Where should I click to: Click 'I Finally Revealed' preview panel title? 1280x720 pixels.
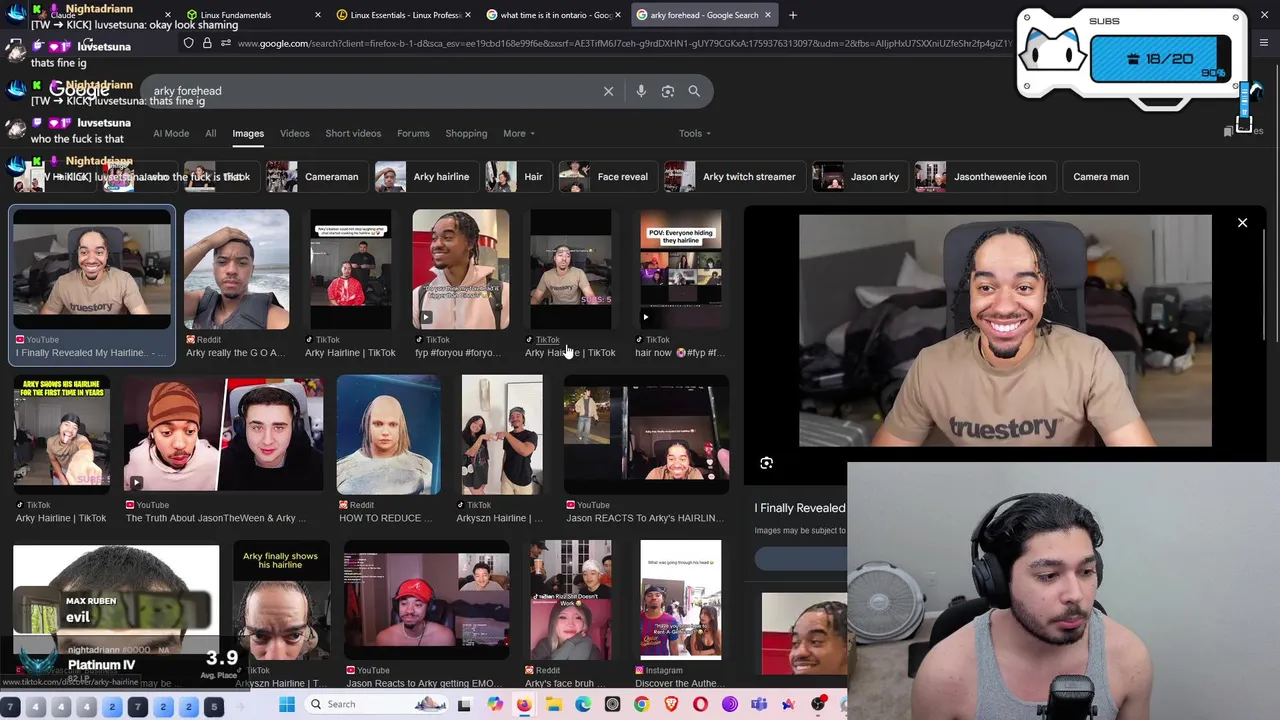click(x=800, y=508)
